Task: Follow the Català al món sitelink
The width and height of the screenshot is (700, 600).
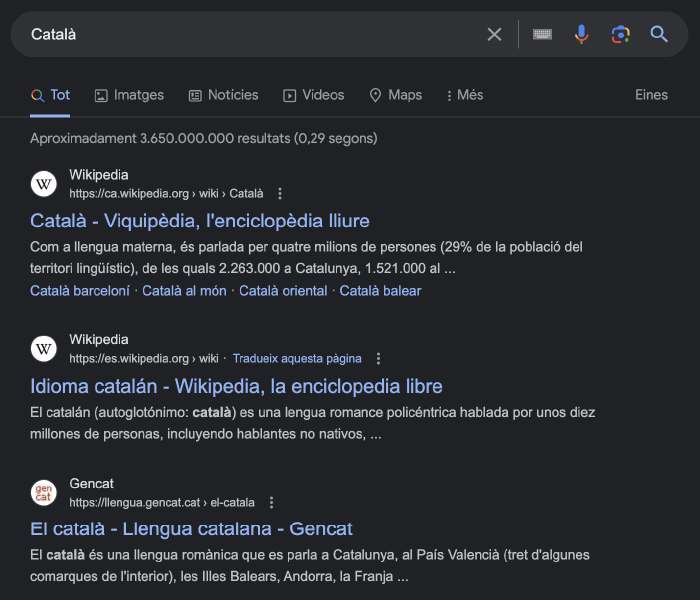Action: tap(184, 291)
